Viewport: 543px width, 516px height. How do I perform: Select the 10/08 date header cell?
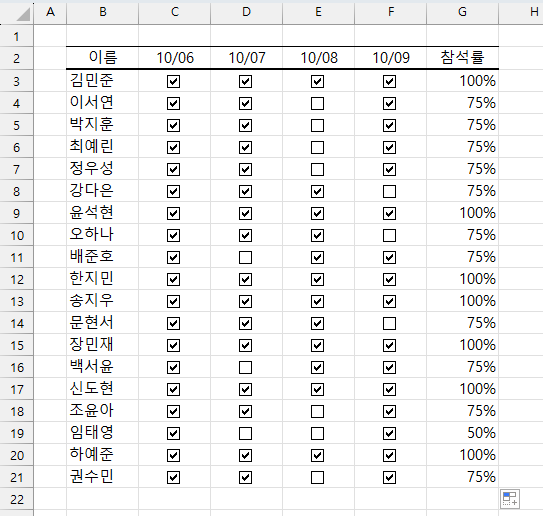(319, 58)
